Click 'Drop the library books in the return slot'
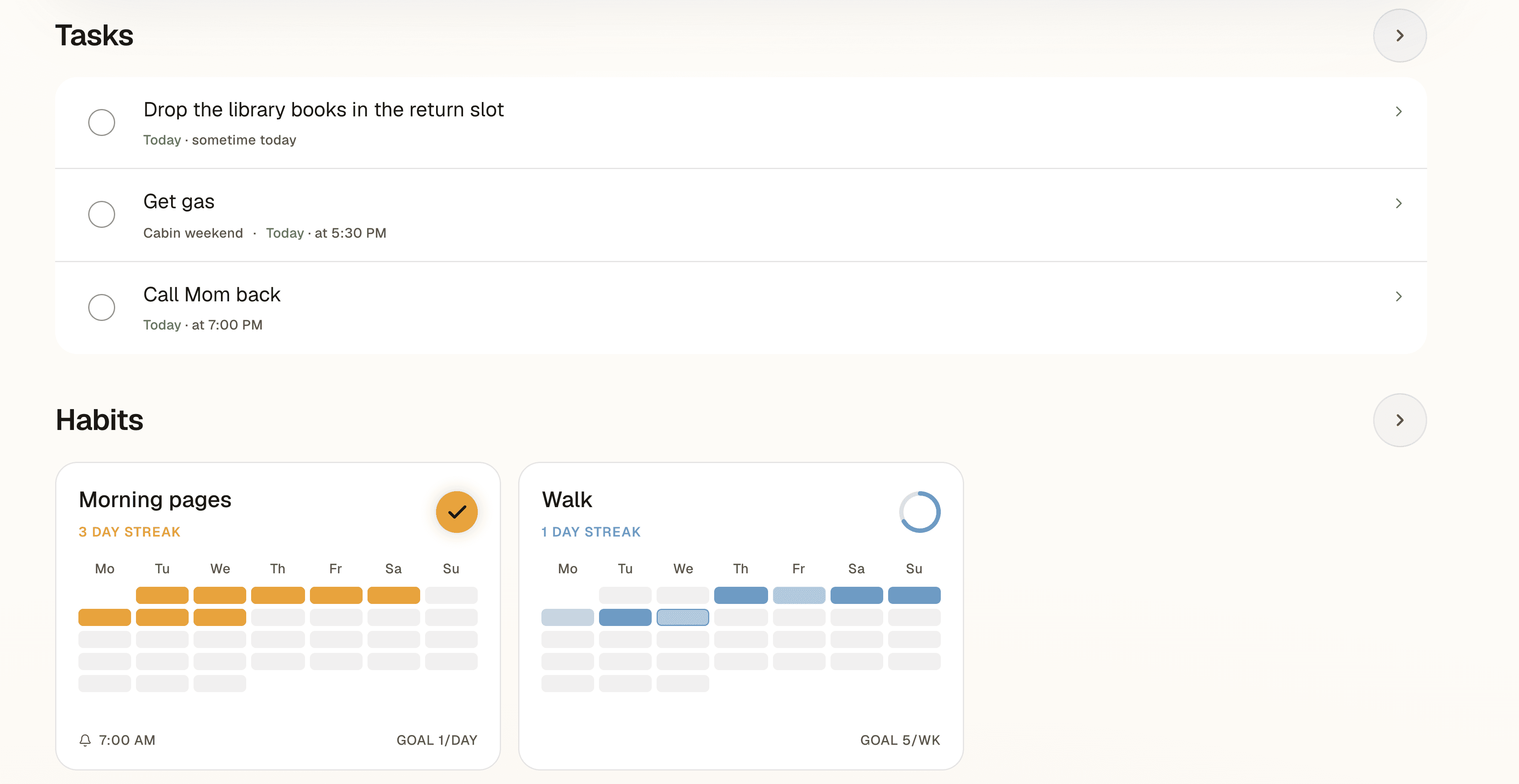1519x784 pixels. click(323, 110)
